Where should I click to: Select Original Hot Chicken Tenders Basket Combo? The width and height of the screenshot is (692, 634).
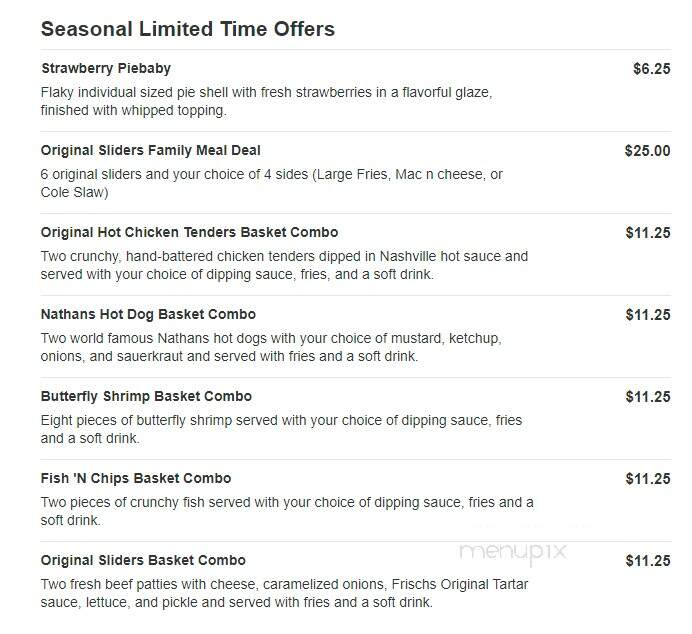tap(189, 233)
